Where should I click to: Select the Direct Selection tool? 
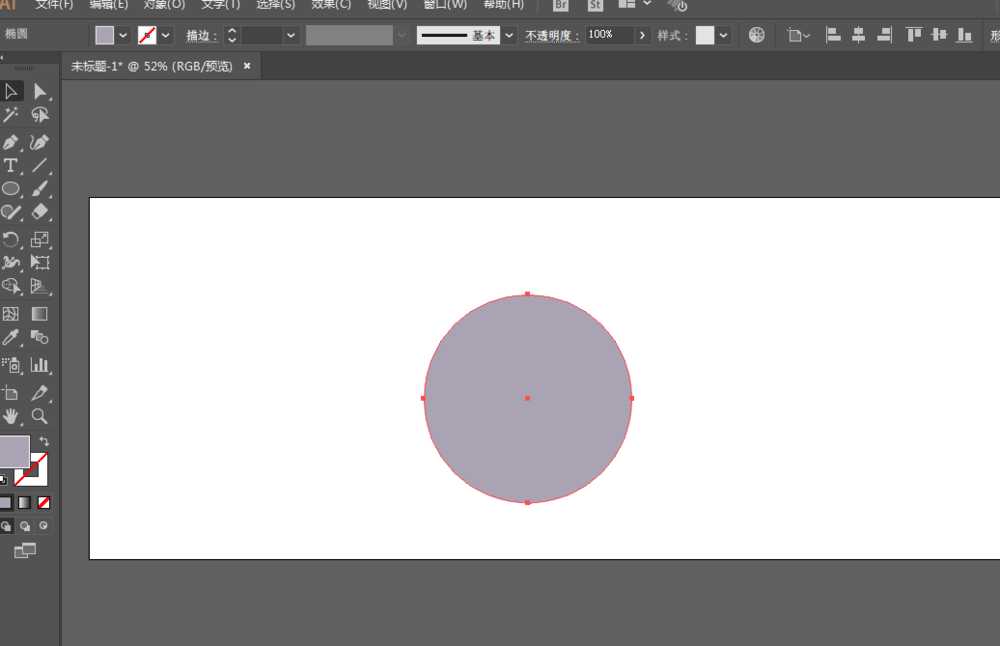click(40, 92)
